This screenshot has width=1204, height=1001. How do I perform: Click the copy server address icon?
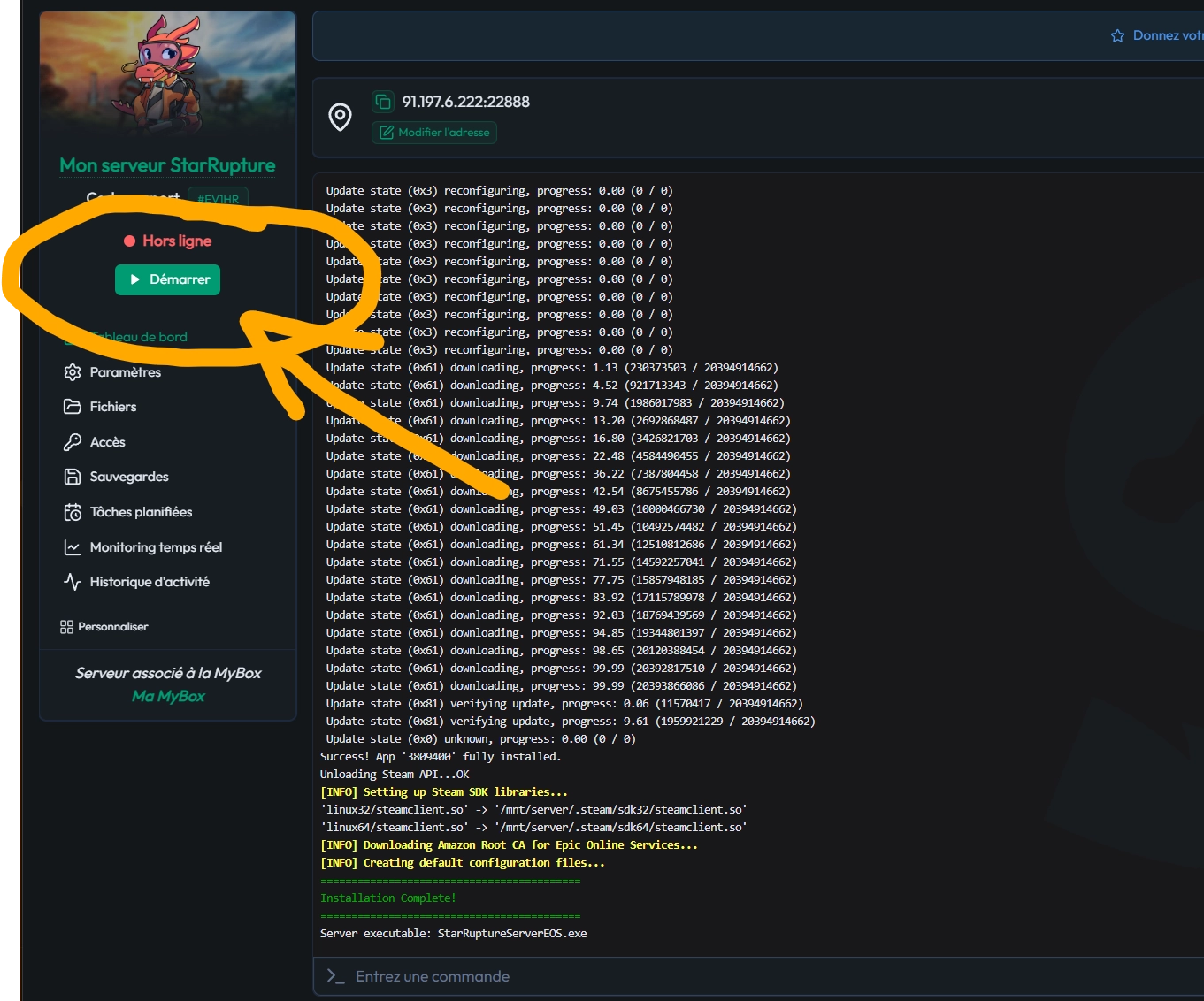click(383, 102)
